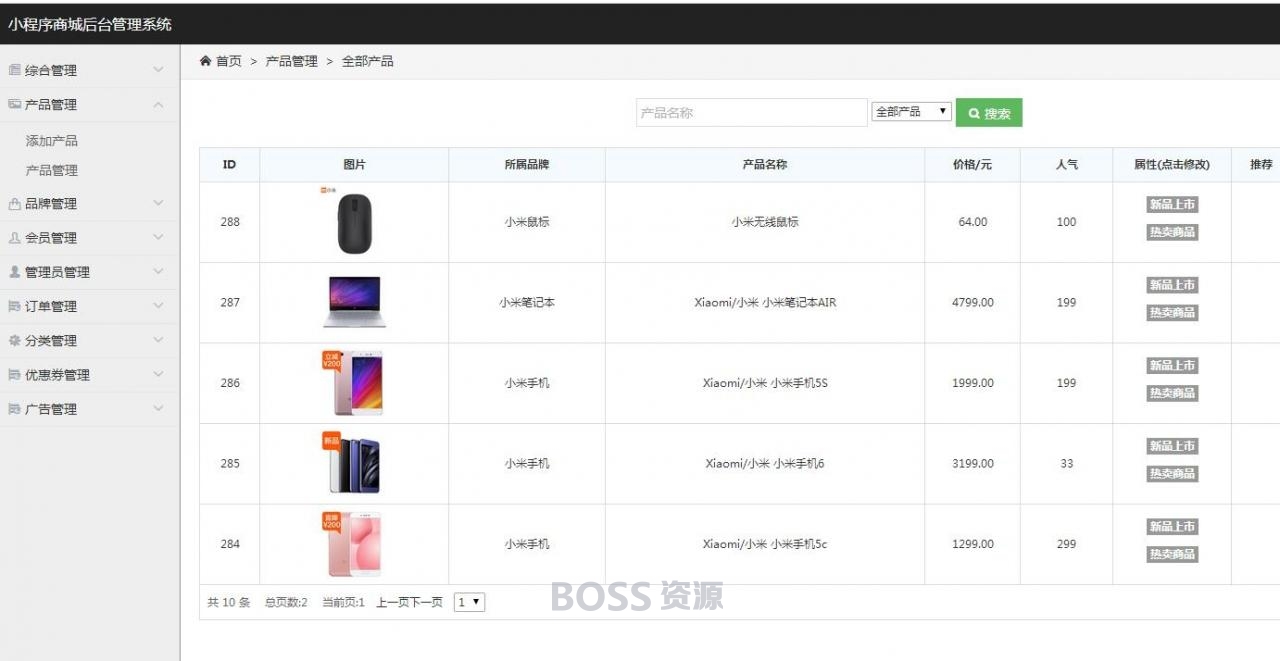1280x661 pixels.
Task: Toggle 新品上市 tag for 小米手机5c
Action: pyautogui.click(x=1172, y=527)
